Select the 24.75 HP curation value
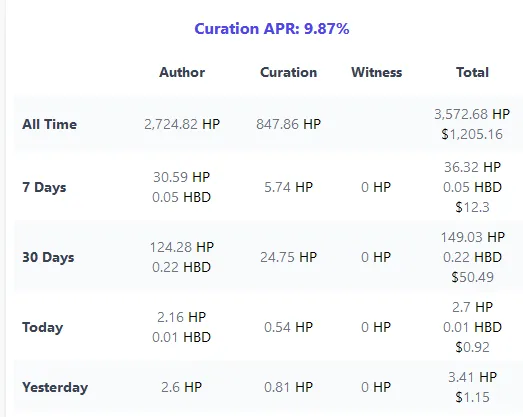This screenshot has width=523, height=417. (x=289, y=257)
